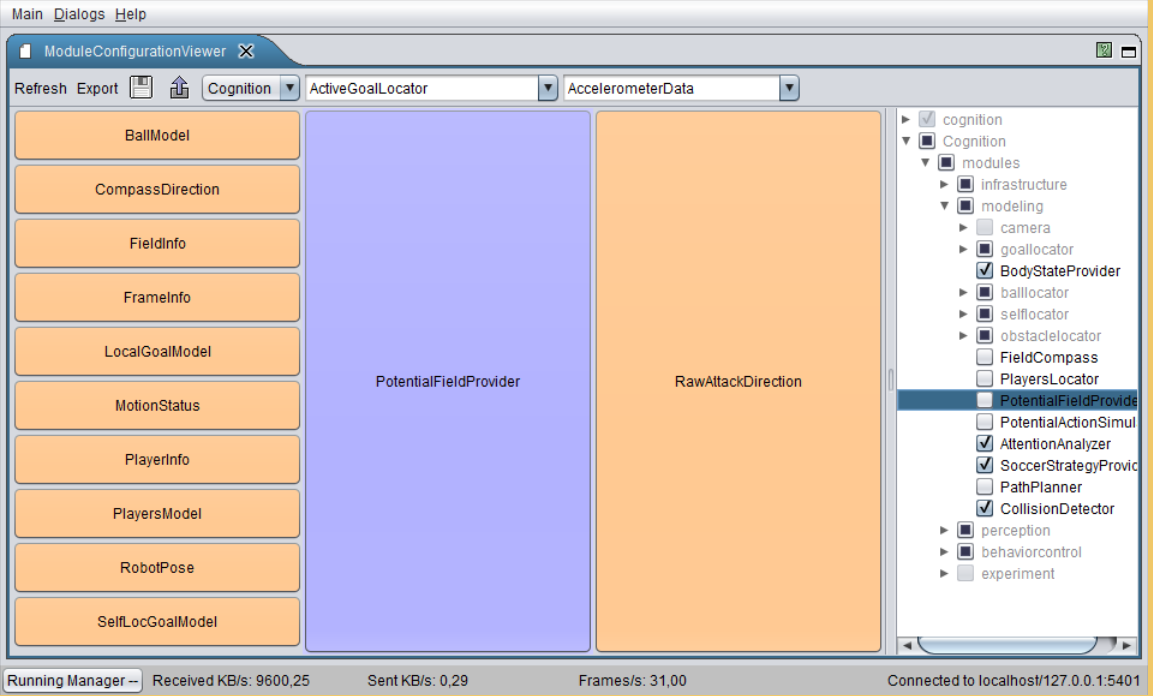1153x696 pixels.
Task: Expand the perception tree node
Action: [945, 531]
